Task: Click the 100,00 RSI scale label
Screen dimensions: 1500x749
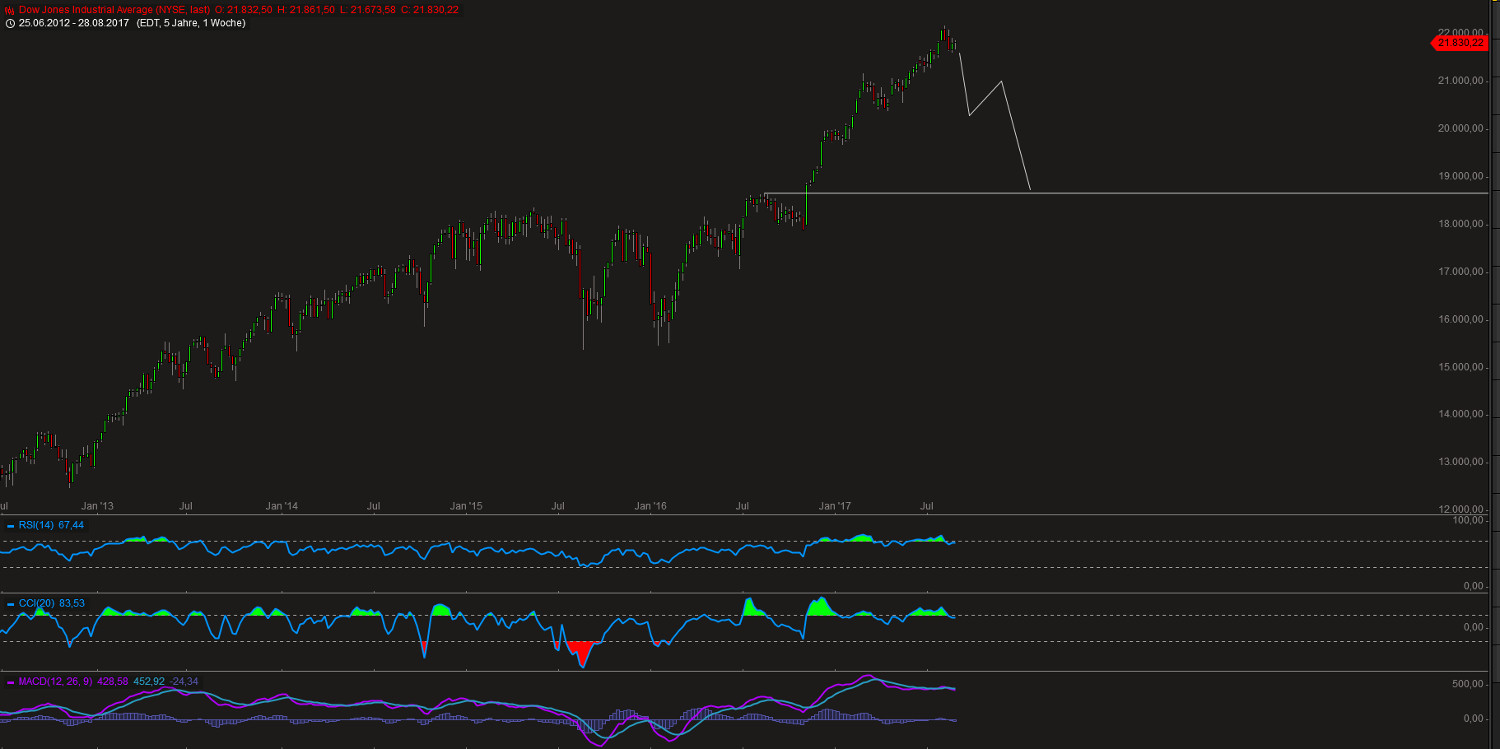Action: point(1468,521)
